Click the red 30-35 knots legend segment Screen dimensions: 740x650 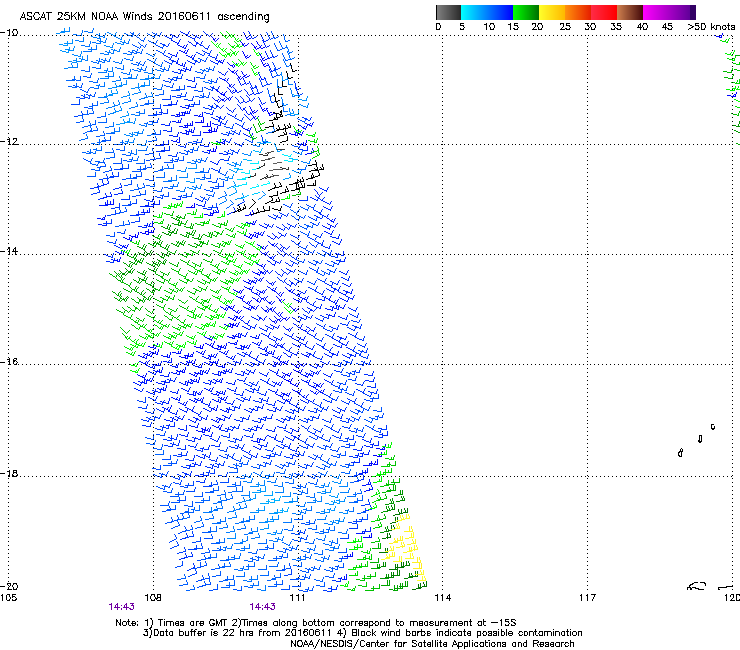[x=604, y=12]
